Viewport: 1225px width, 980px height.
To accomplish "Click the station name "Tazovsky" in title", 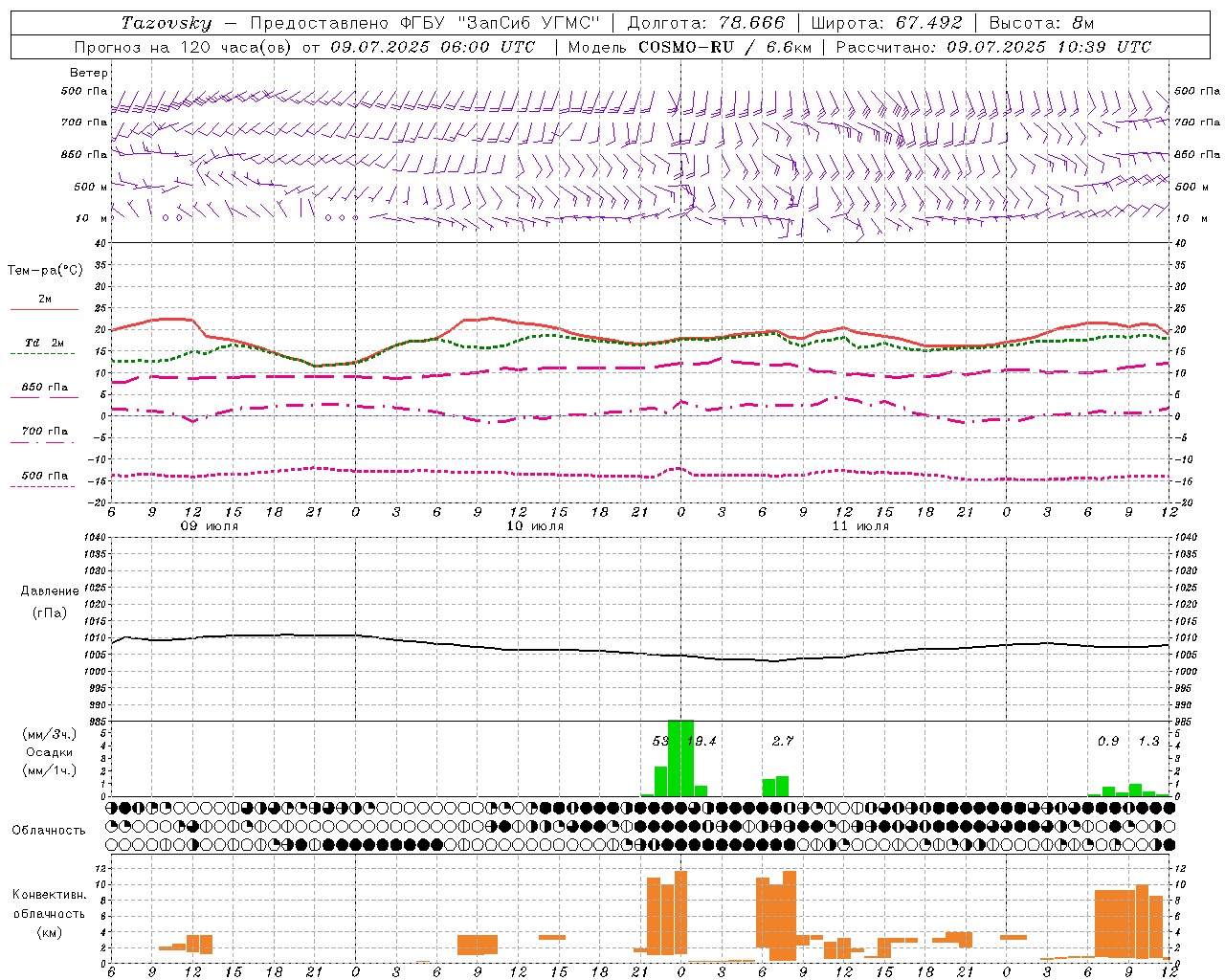I will (x=167, y=23).
